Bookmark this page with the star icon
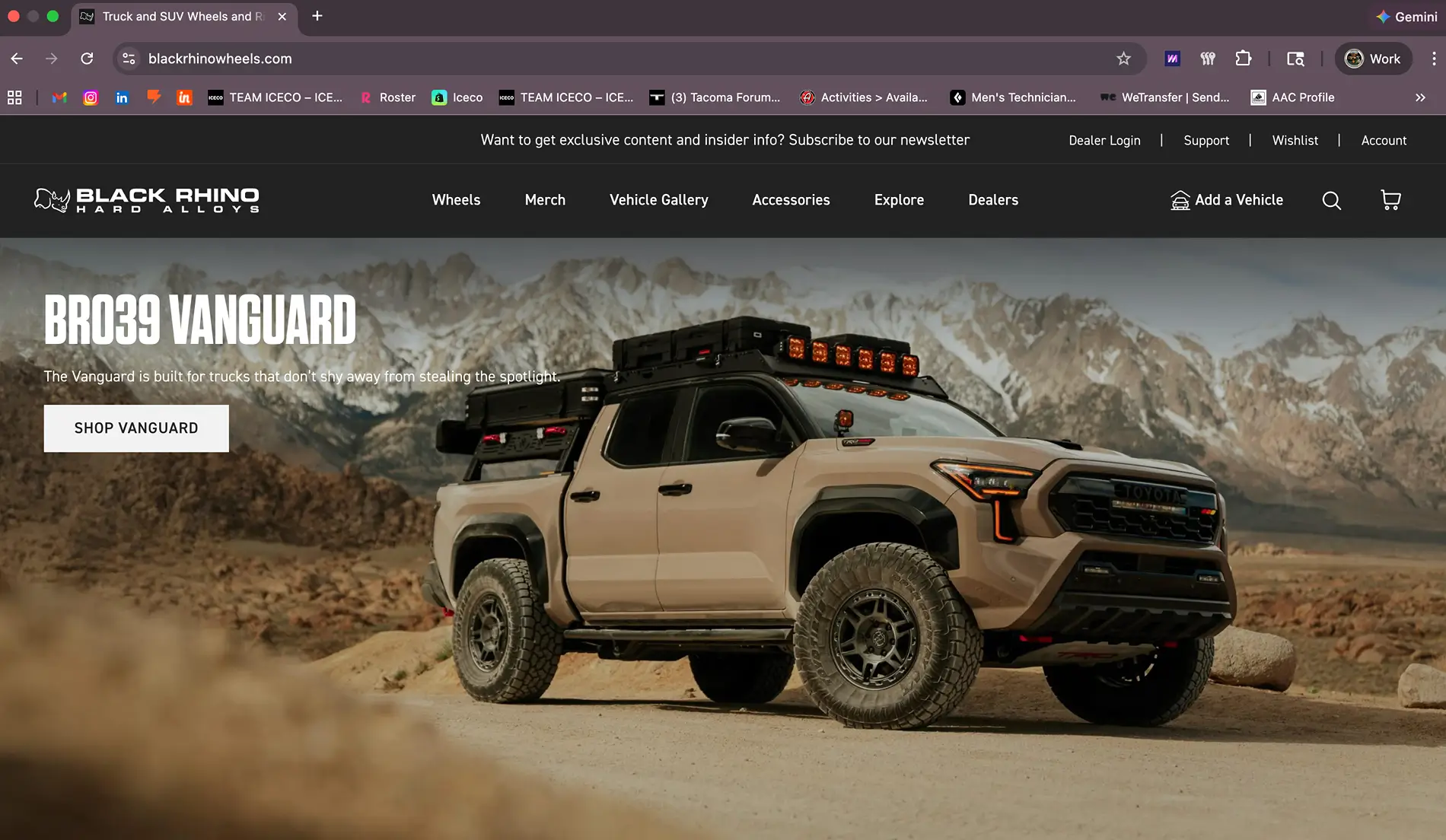1446x840 pixels. [x=1123, y=59]
